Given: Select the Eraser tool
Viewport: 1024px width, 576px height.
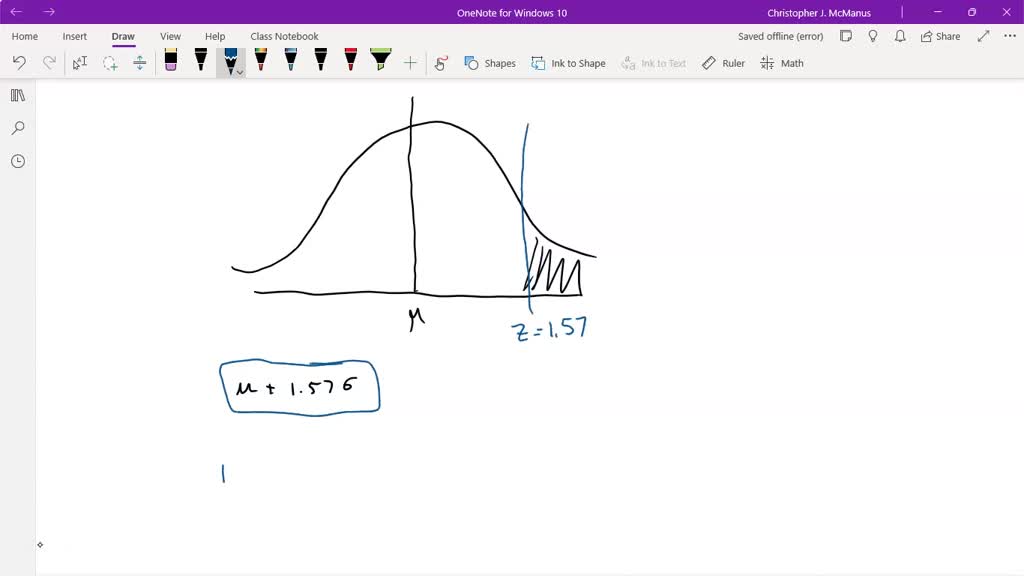Looking at the screenshot, I should (x=169, y=62).
